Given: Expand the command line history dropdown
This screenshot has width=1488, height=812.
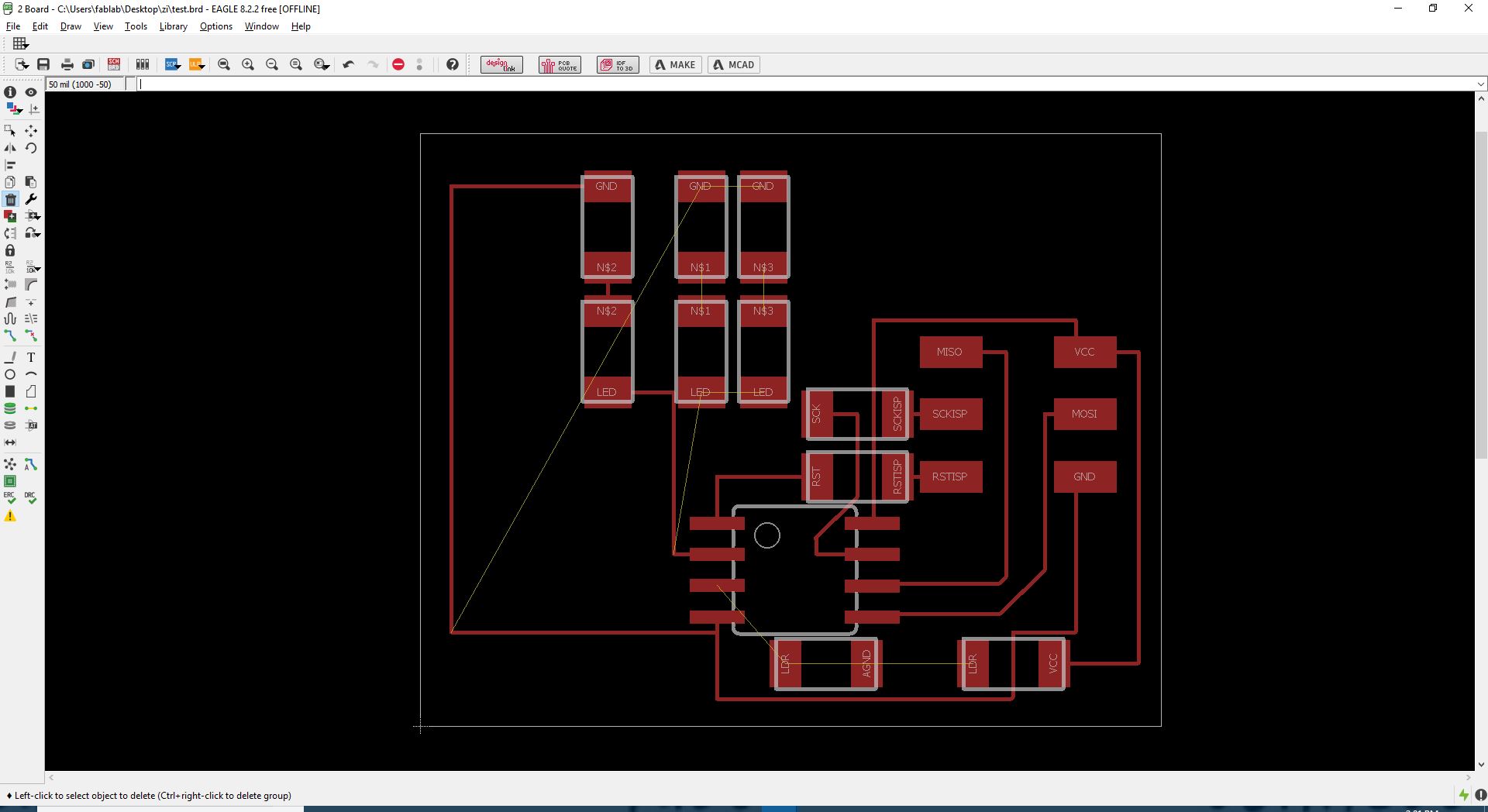Looking at the screenshot, I should (1481, 84).
